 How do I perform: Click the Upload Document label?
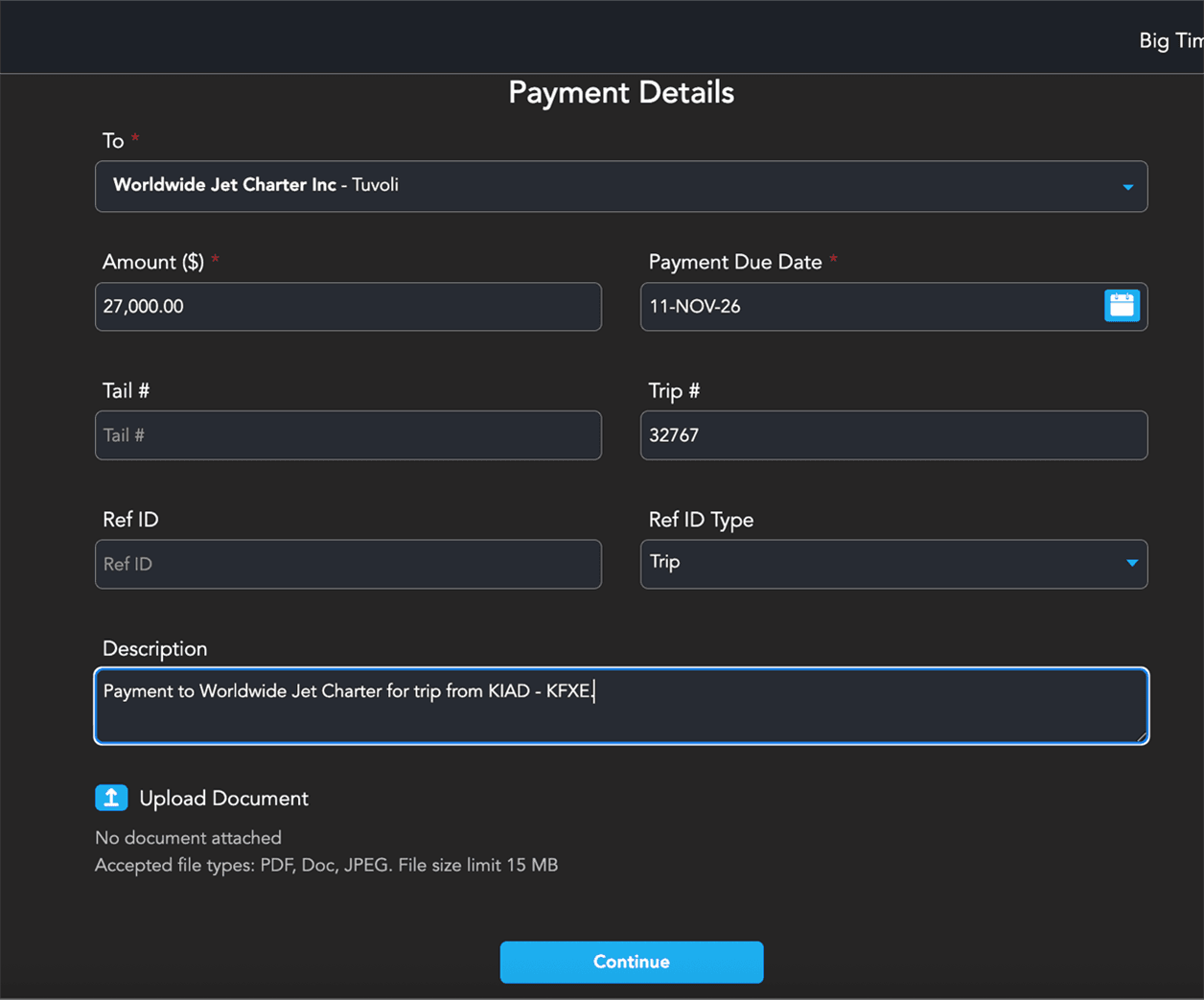pos(223,799)
